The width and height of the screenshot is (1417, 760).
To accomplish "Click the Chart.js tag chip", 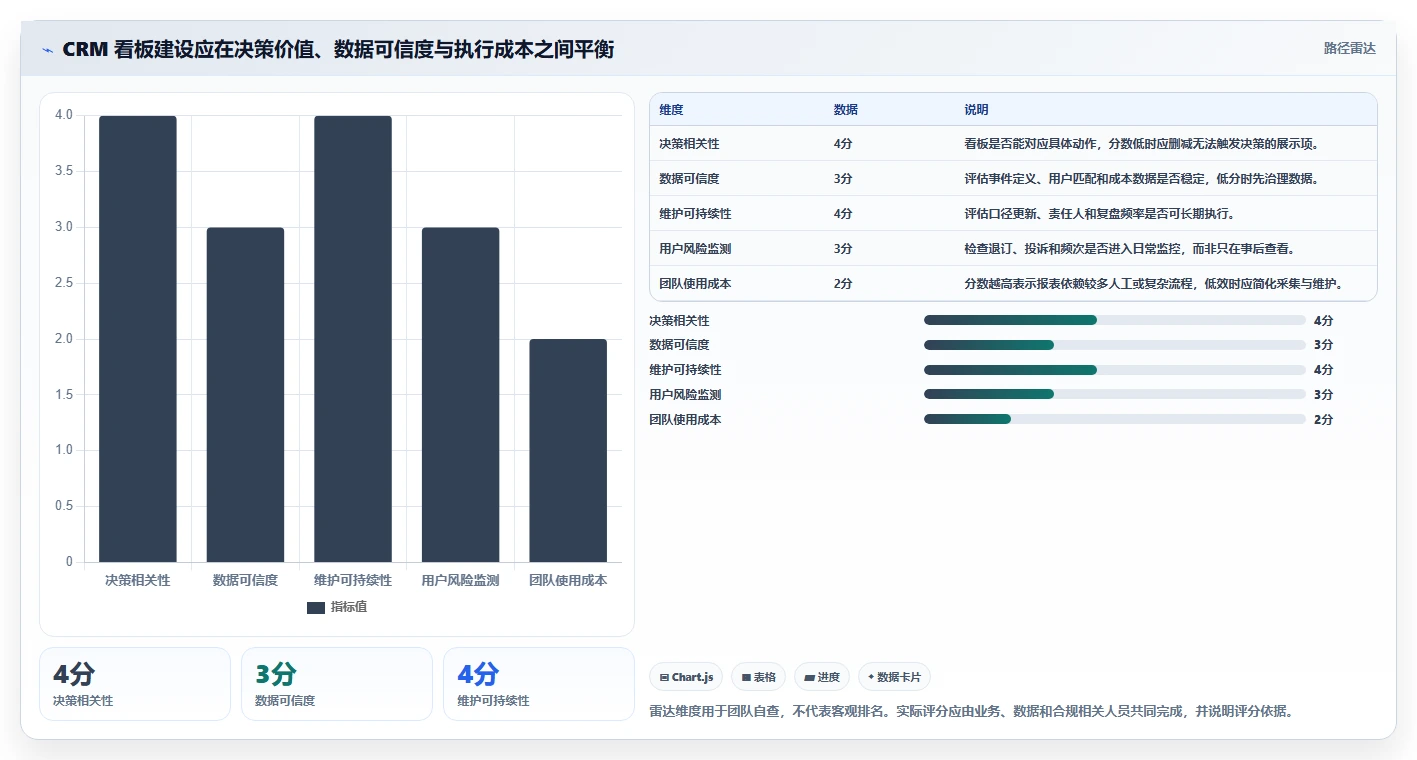I will [x=686, y=677].
